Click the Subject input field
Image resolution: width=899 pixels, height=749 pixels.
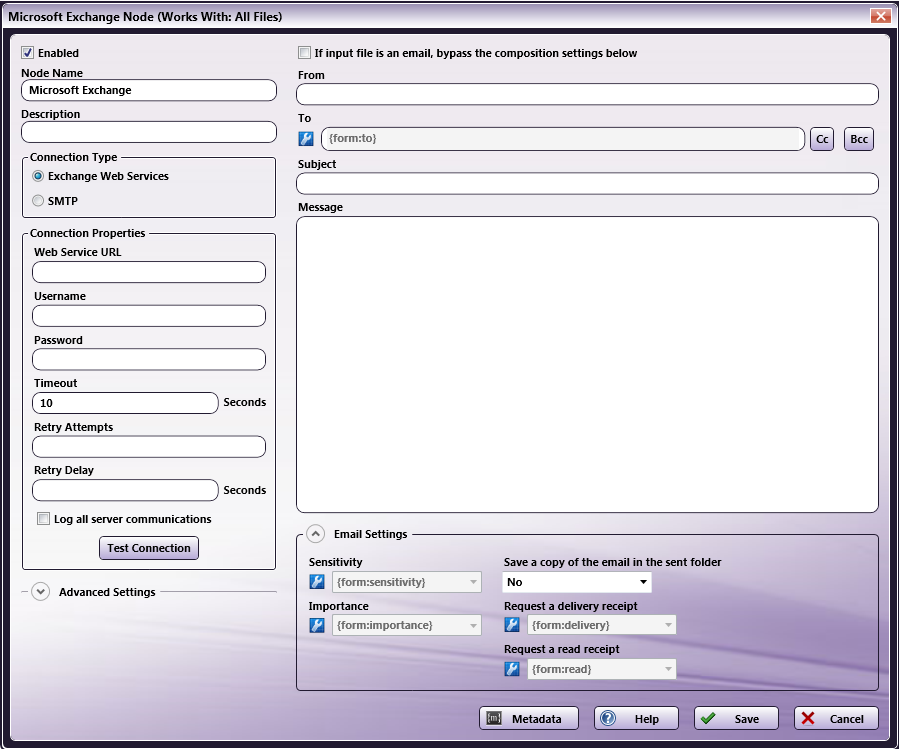pyautogui.click(x=588, y=184)
